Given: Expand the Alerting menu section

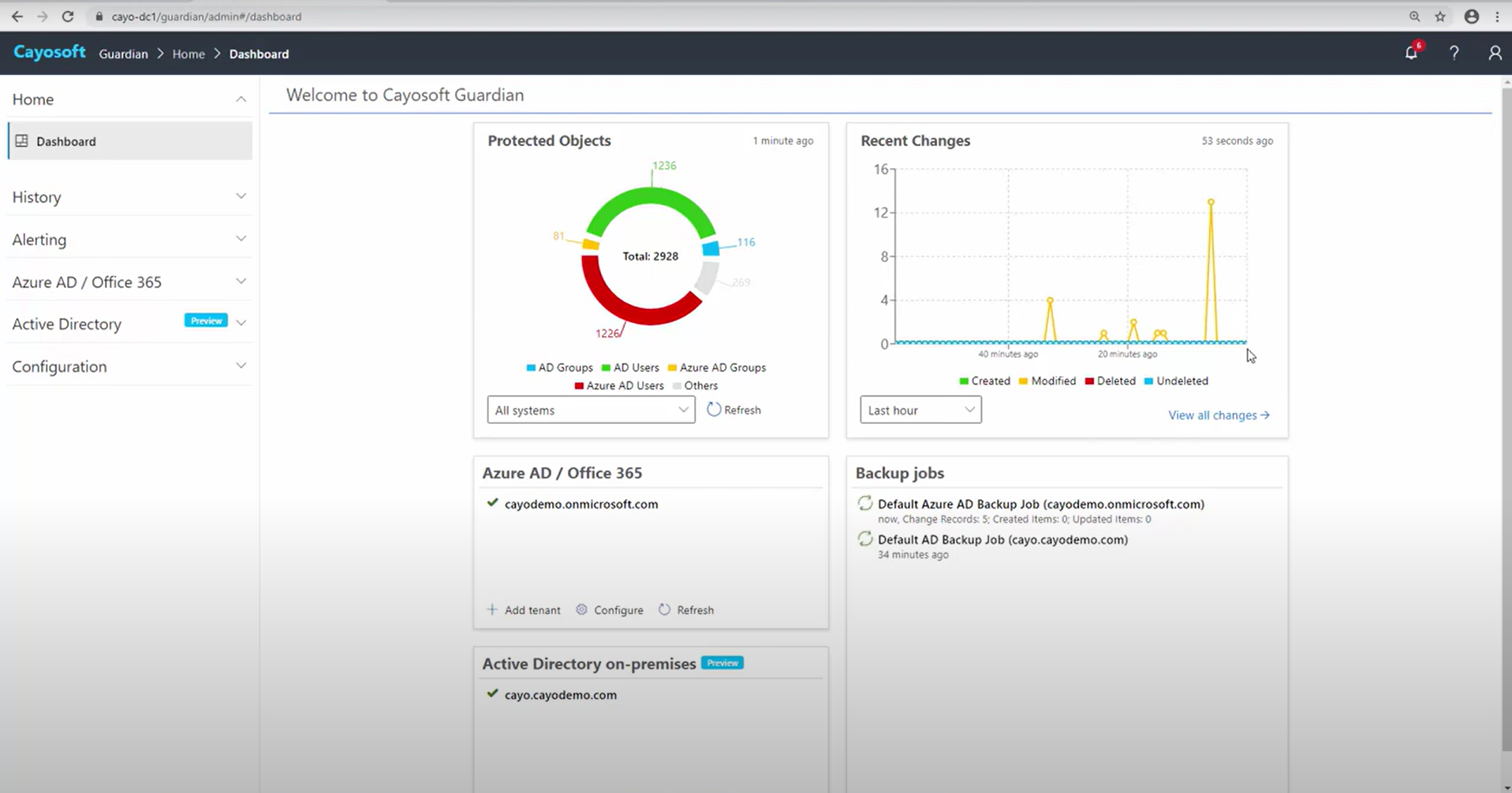Looking at the screenshot, I should point(129,240).
